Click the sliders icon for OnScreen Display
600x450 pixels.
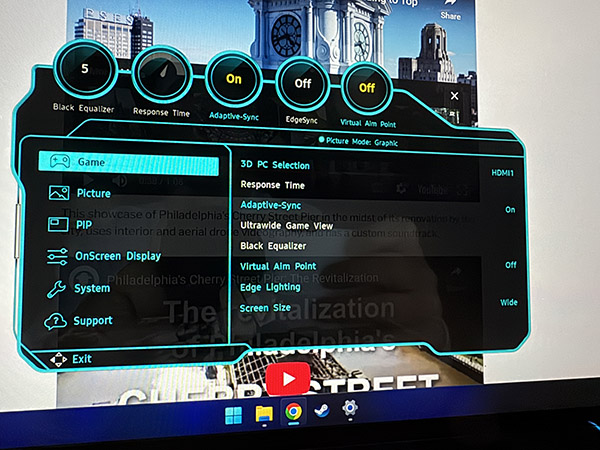[x=57, y=256]
